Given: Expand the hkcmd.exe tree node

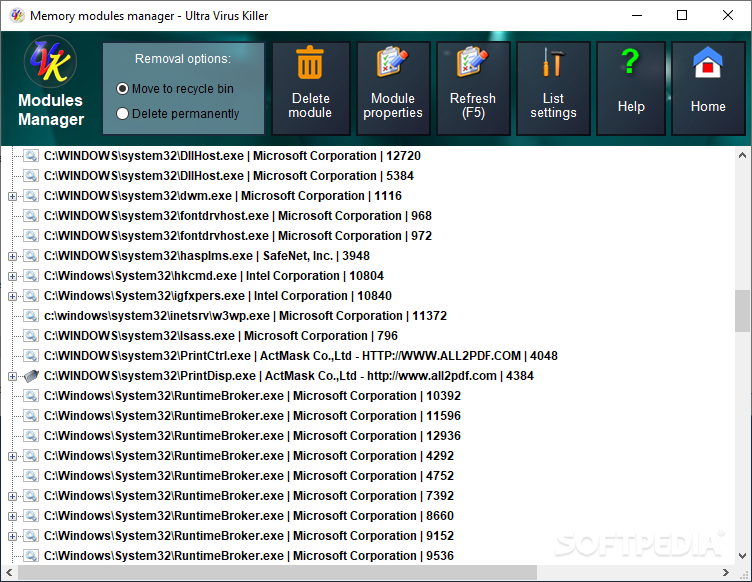Looking at the screenshot, I should (12, 277).
